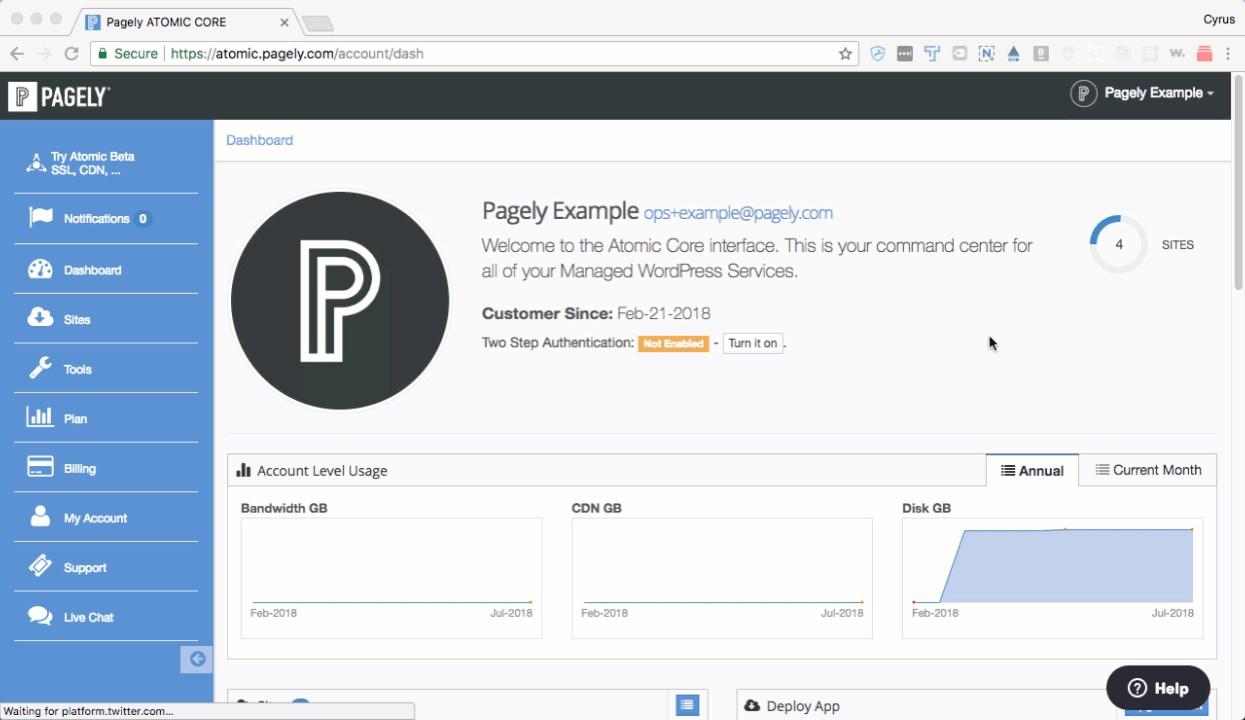1245x720 pixels.
Task: Click the Cyrus profile button
Action: click(x=1220, y=18)
